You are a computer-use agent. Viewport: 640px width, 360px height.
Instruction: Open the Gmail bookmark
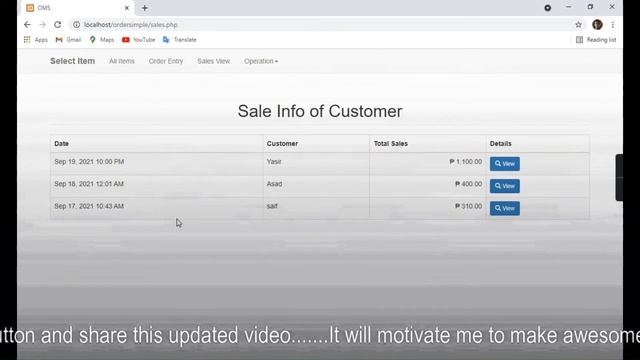(68, 40)
